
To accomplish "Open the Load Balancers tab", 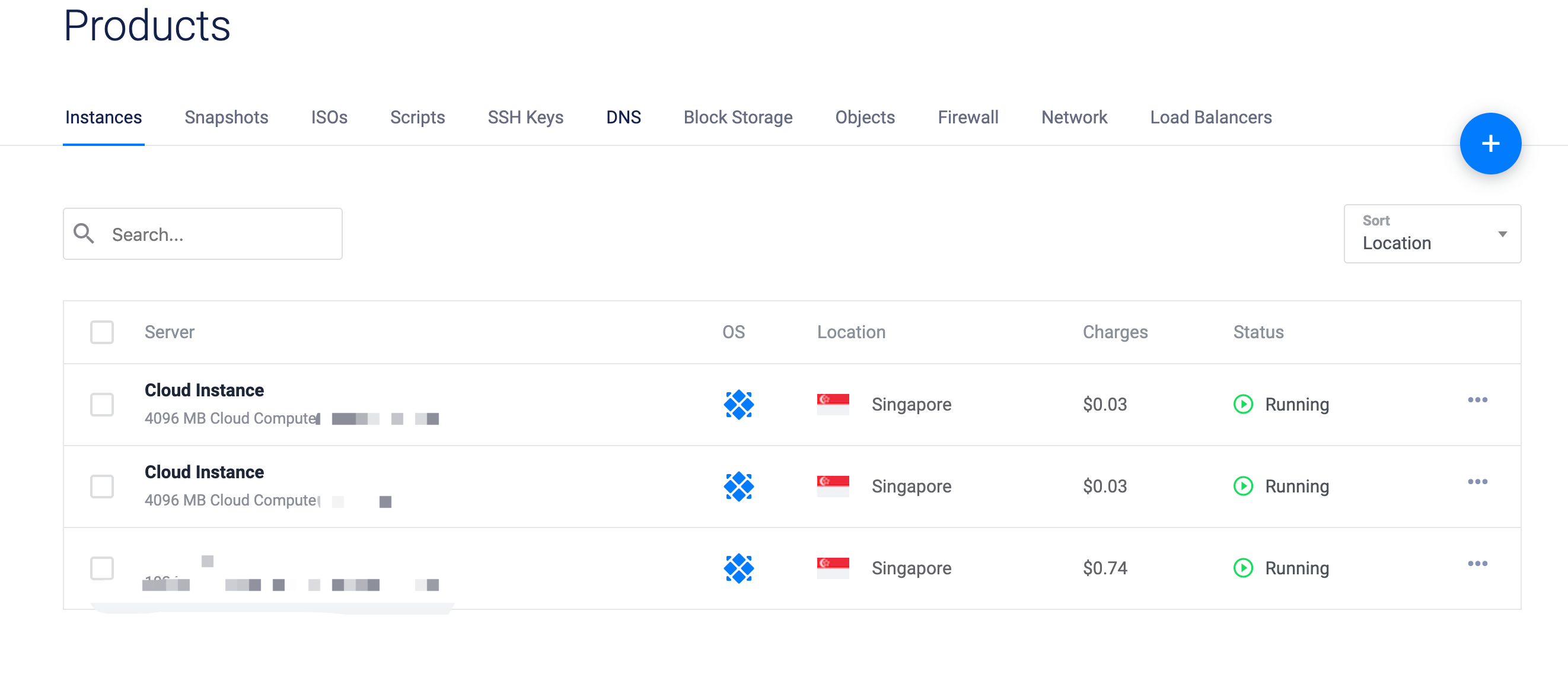I will (x=1210, y=117).
